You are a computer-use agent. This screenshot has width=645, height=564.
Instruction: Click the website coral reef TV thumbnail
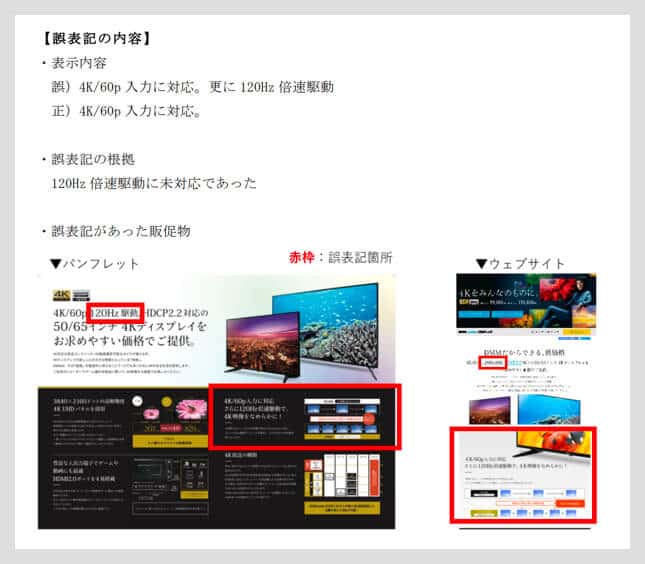click(x=549, y=409)
